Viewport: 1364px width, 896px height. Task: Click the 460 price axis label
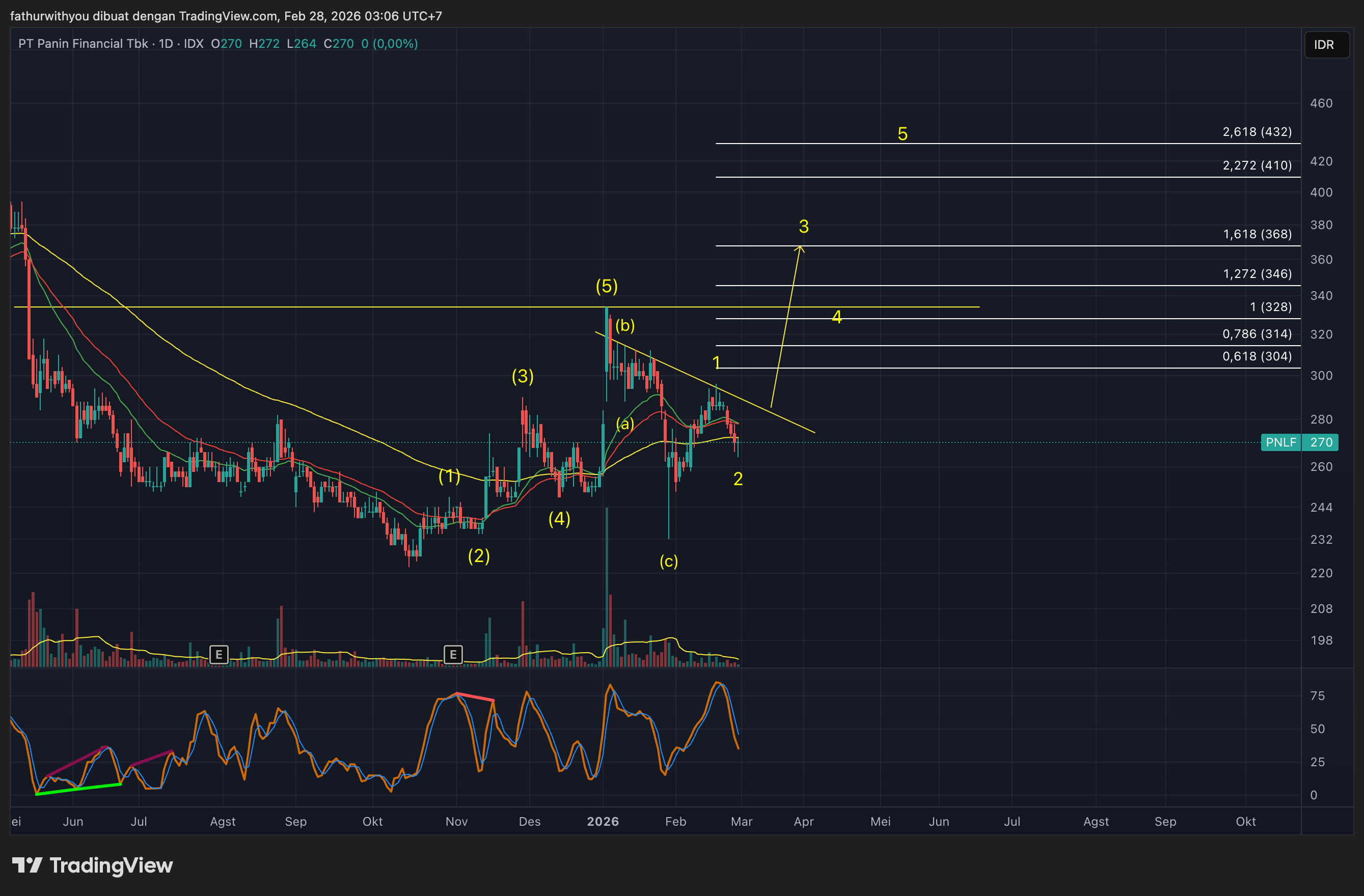pos(1321,103)
